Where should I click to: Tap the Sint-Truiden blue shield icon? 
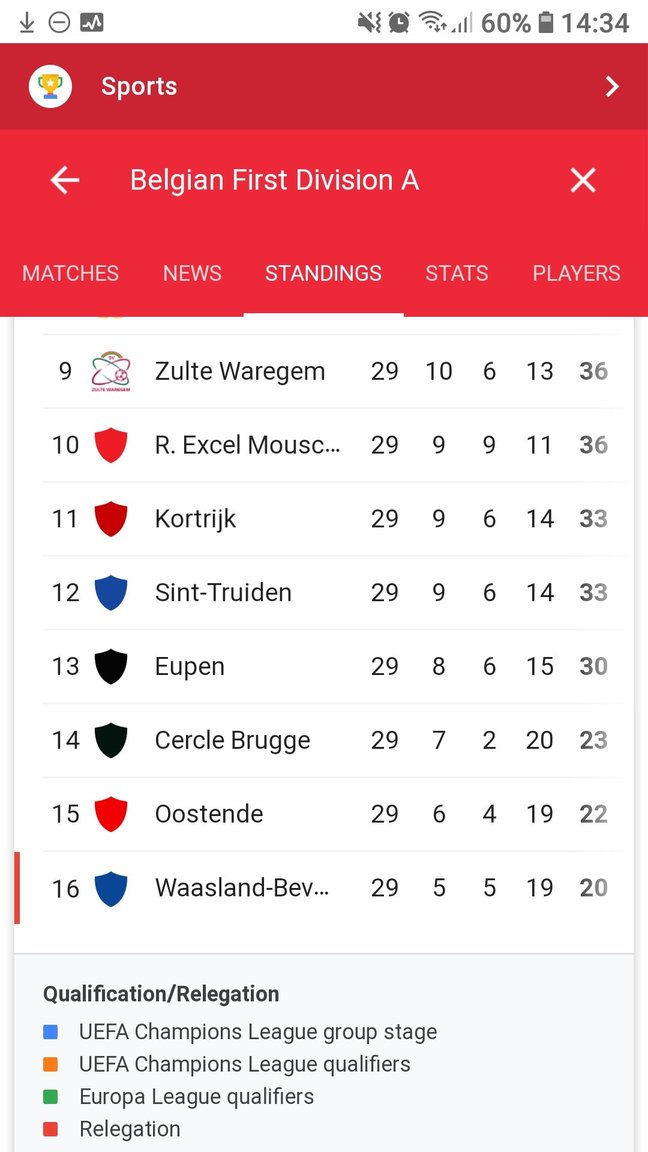tap(111, 593)
